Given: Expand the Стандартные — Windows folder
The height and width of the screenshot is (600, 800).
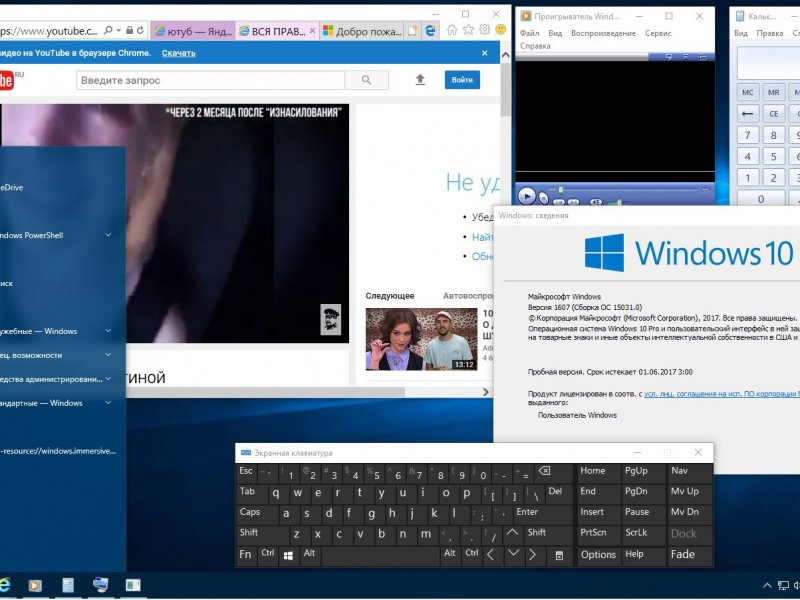Looking at the screenshot, I should (x=108, y=403).
